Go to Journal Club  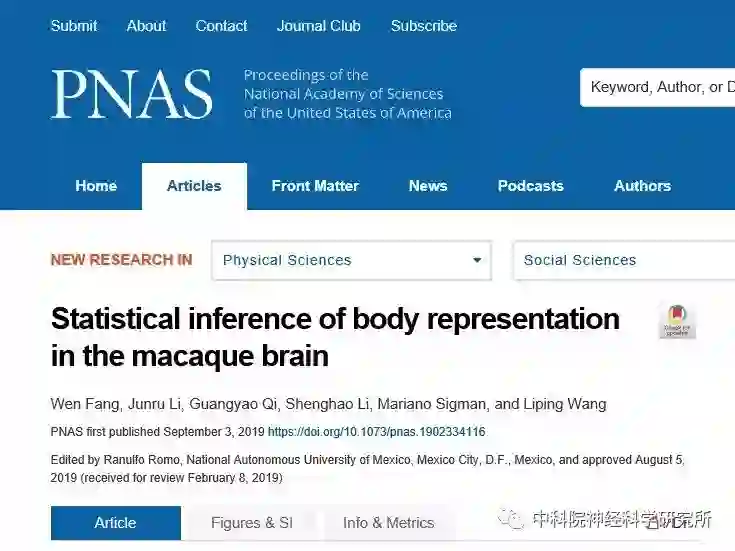319,26
